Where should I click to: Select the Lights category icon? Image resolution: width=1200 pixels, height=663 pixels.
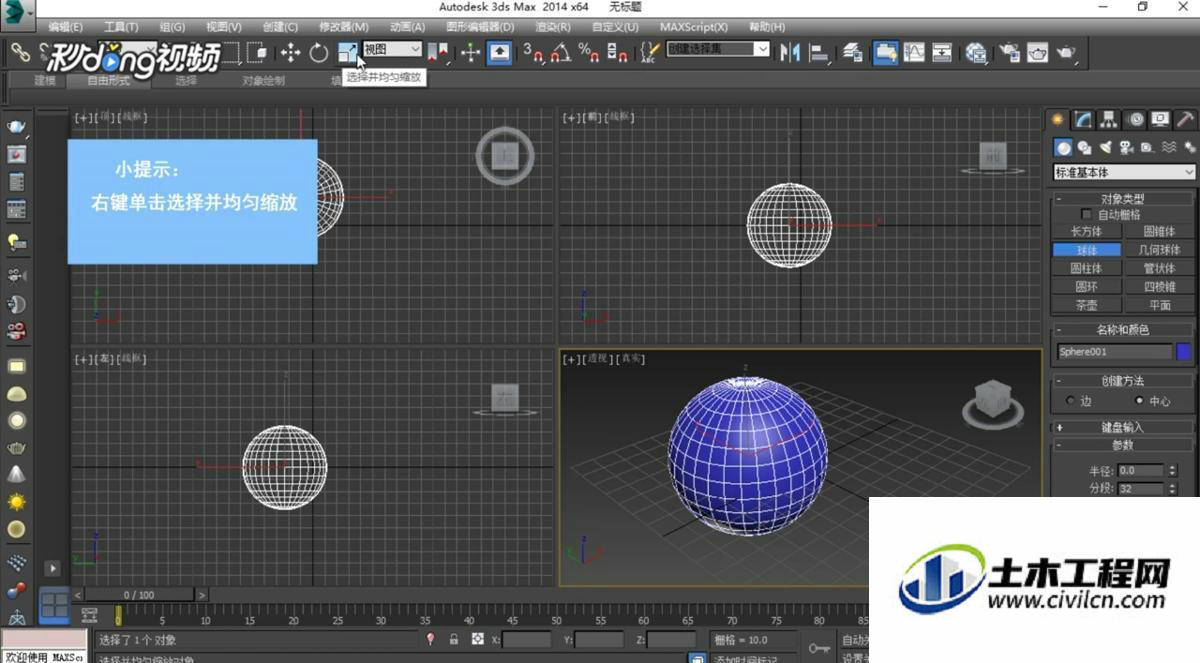coord(1105,148)
